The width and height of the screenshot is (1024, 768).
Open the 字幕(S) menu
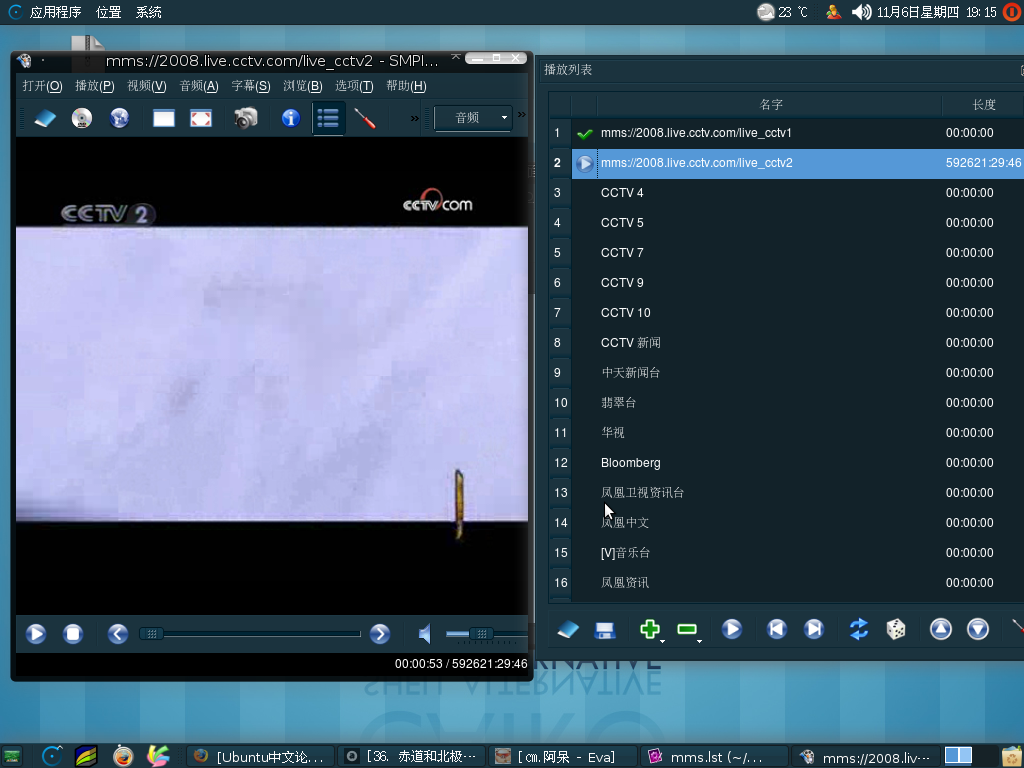tap(250, 86)
